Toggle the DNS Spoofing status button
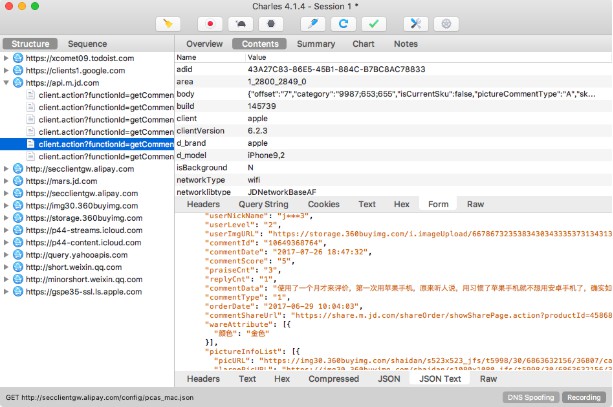The image size is (613, 407). (531, 397)
